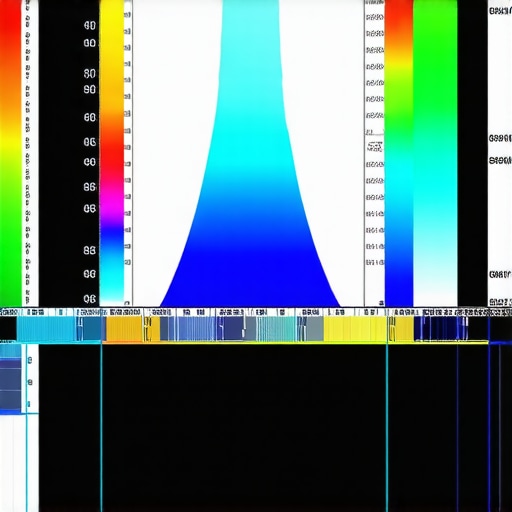Image resolution: width=512 pixels, height=512 pixels.
Task: Click the solid green-to-cyan vertical gradient bar
Action: click(x=435, y=152)
